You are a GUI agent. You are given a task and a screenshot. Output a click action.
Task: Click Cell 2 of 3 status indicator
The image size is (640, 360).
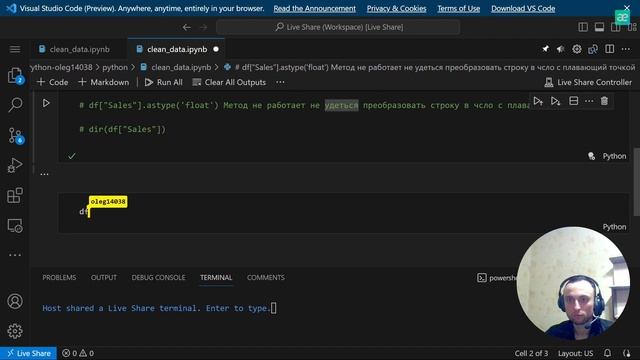[x=531, y=353]
